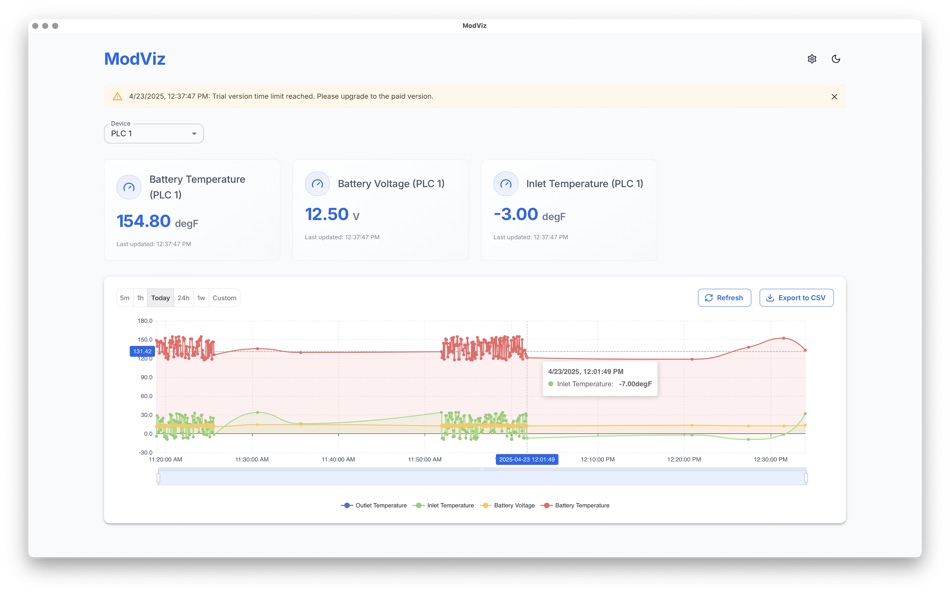This screenshot has height=594, width=950.
Task: Click the right handle of chart zoom slider
Action: (806, 478)
